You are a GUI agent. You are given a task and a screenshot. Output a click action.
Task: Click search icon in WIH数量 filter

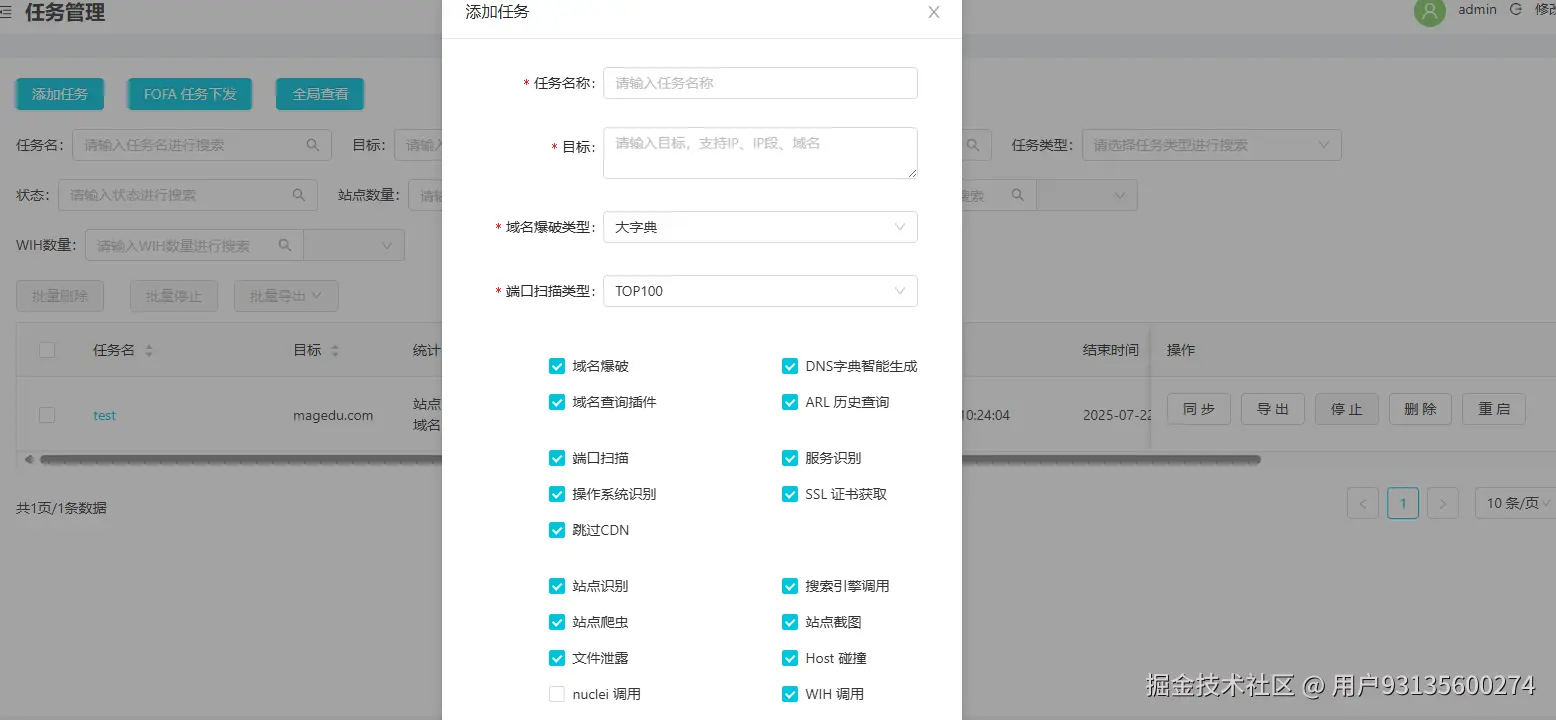(285, 245)
